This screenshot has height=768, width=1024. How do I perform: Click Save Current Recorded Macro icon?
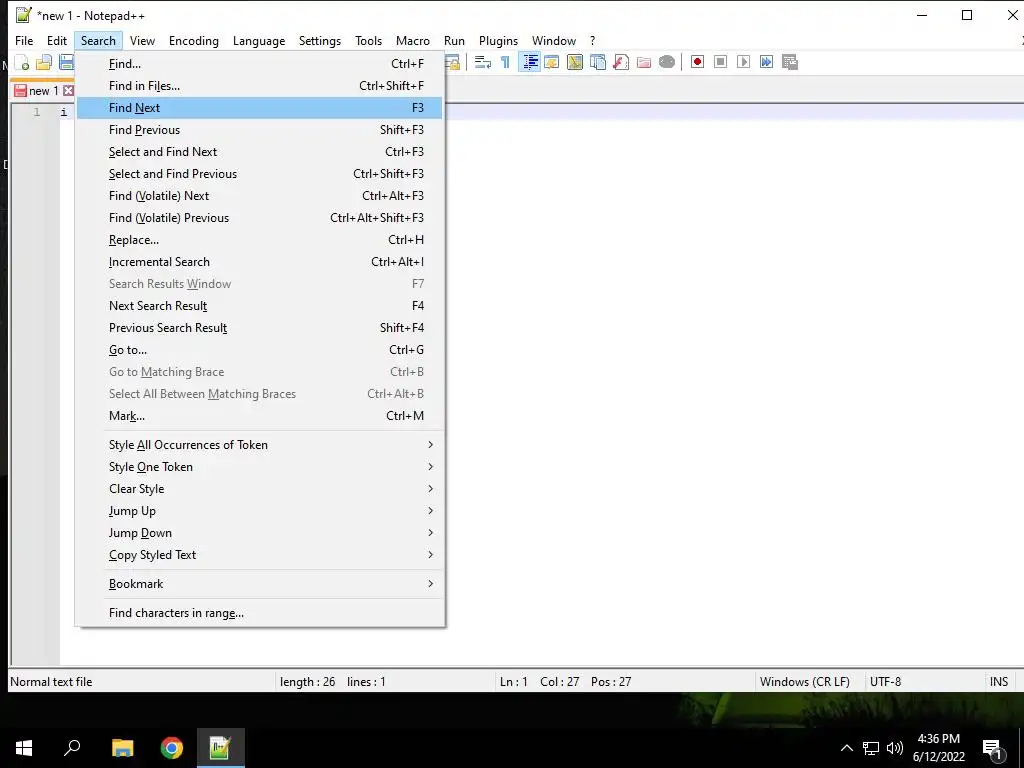pos(790,62)
